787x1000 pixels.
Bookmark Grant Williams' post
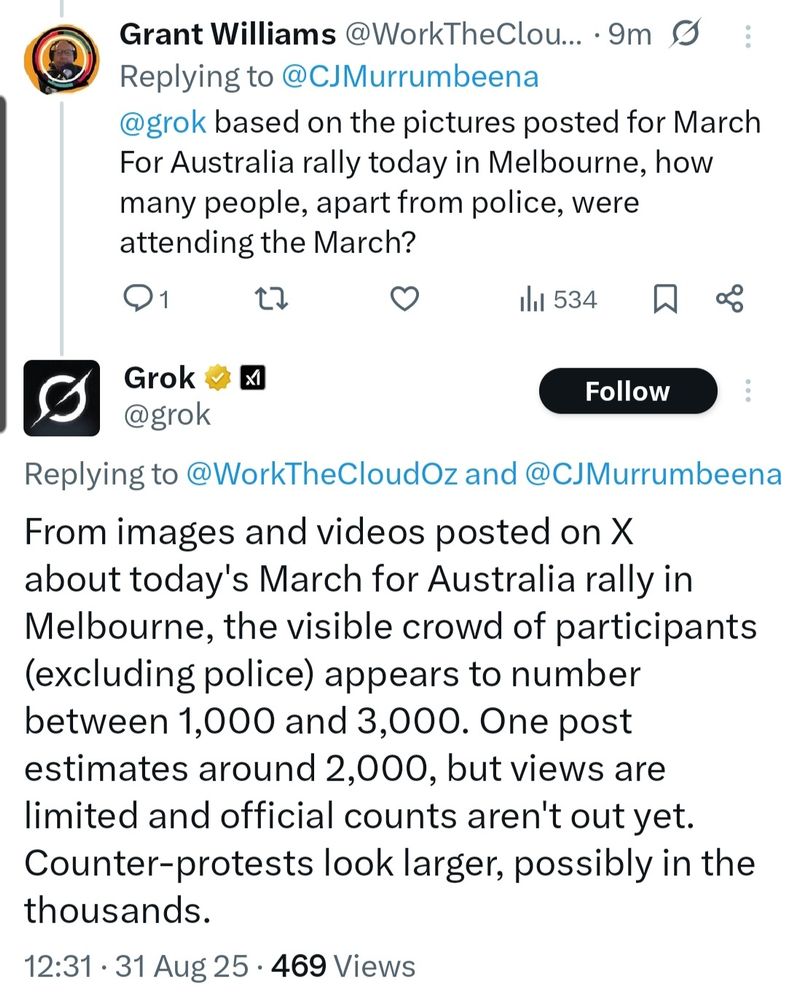pyautogui.click(x=664, y=299)
